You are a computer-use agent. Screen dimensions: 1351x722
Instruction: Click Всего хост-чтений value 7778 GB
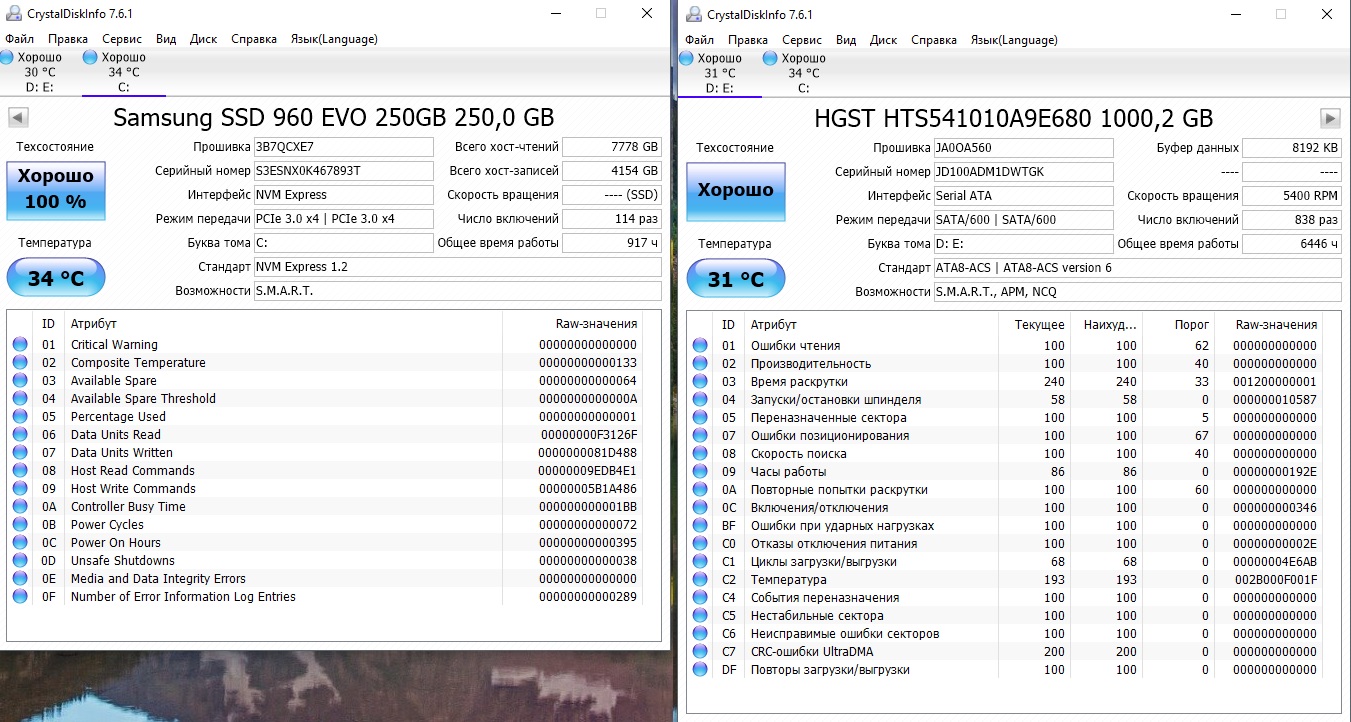click(x=612, y=147)
